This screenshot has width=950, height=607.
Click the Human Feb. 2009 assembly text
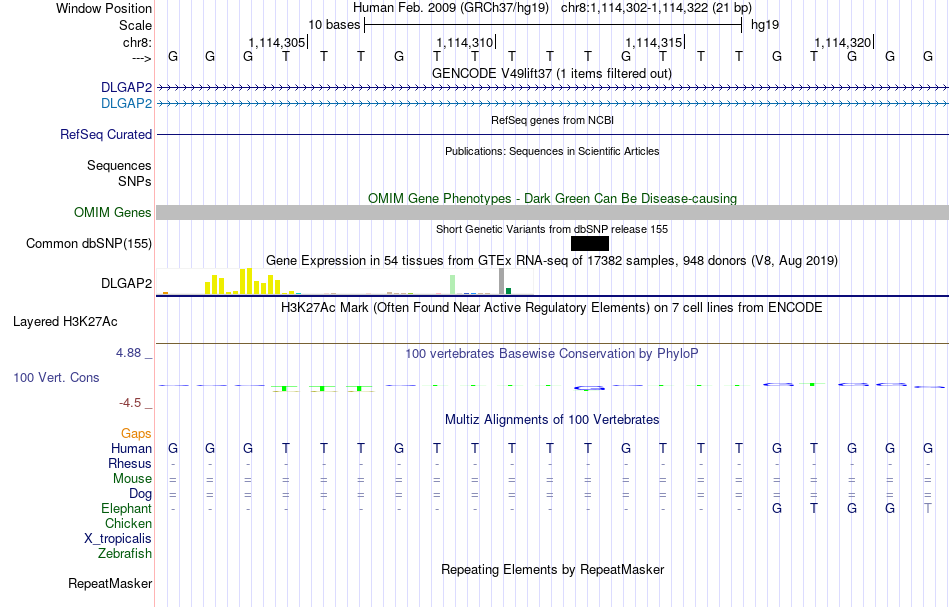(x=451, y=8)
